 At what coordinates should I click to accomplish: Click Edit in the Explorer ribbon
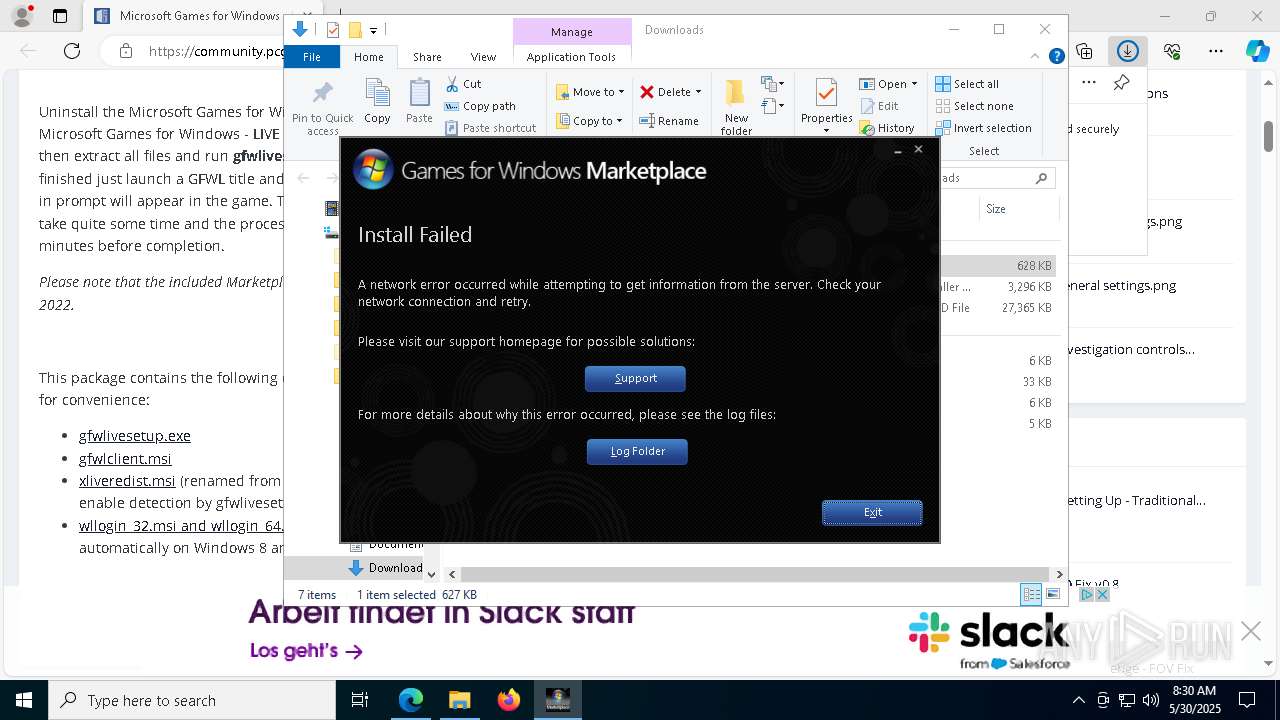pyautogui.click(x=879, y=106)
